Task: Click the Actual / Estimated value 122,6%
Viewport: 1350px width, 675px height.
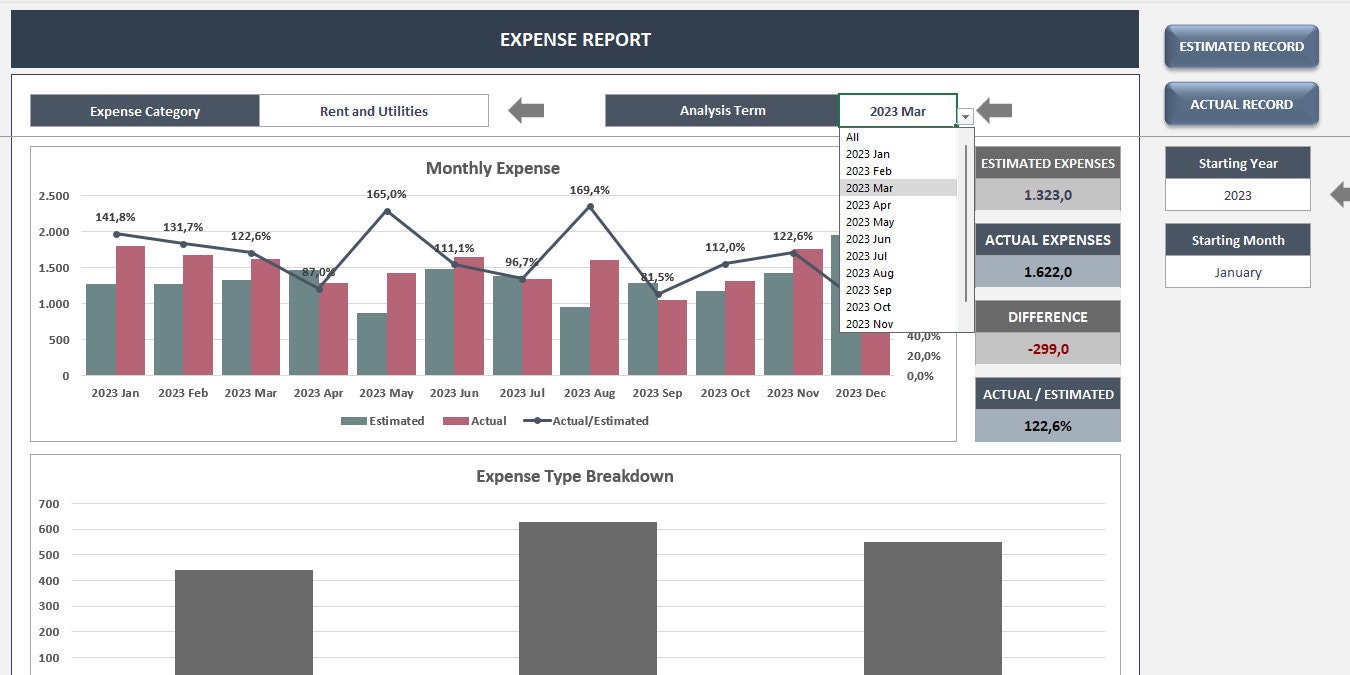Action: (x=1047, y=425)
